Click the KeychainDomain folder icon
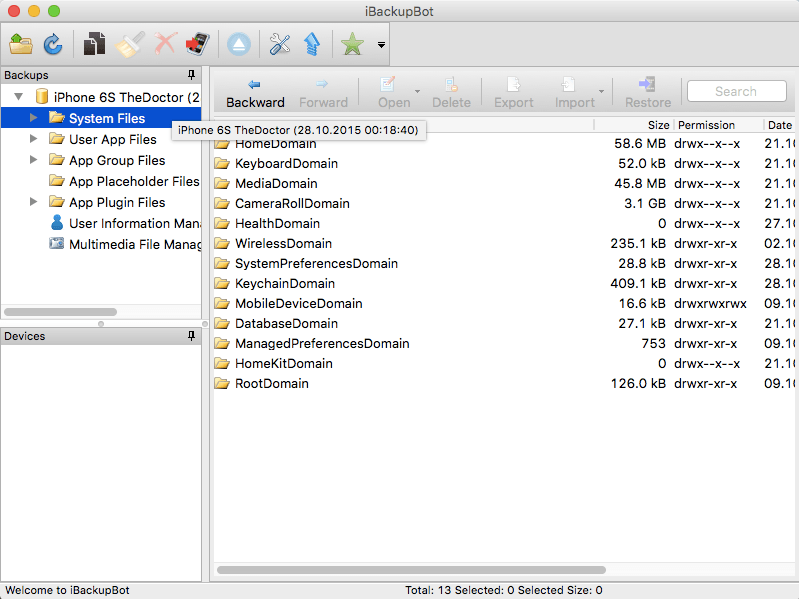Screen dimensions: 799x599 pos(222,283)
